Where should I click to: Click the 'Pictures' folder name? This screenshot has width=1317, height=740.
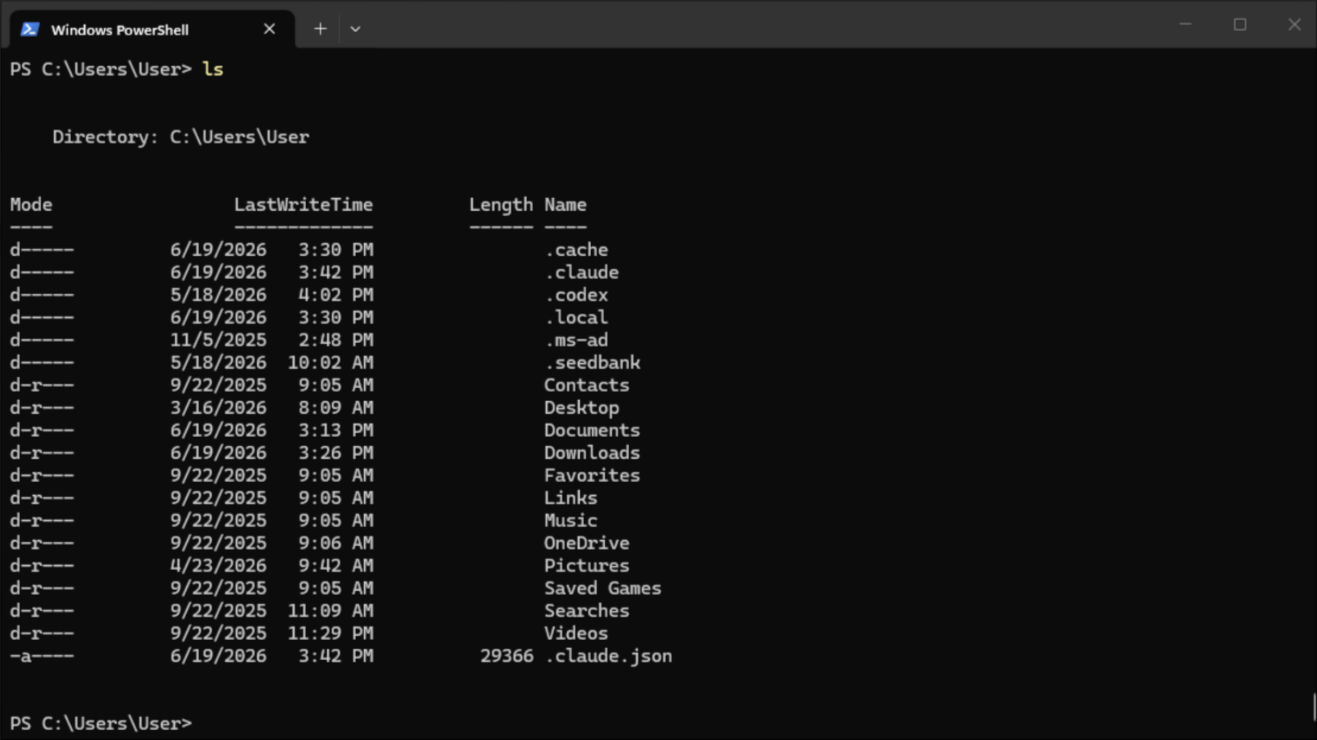[587, 566]
